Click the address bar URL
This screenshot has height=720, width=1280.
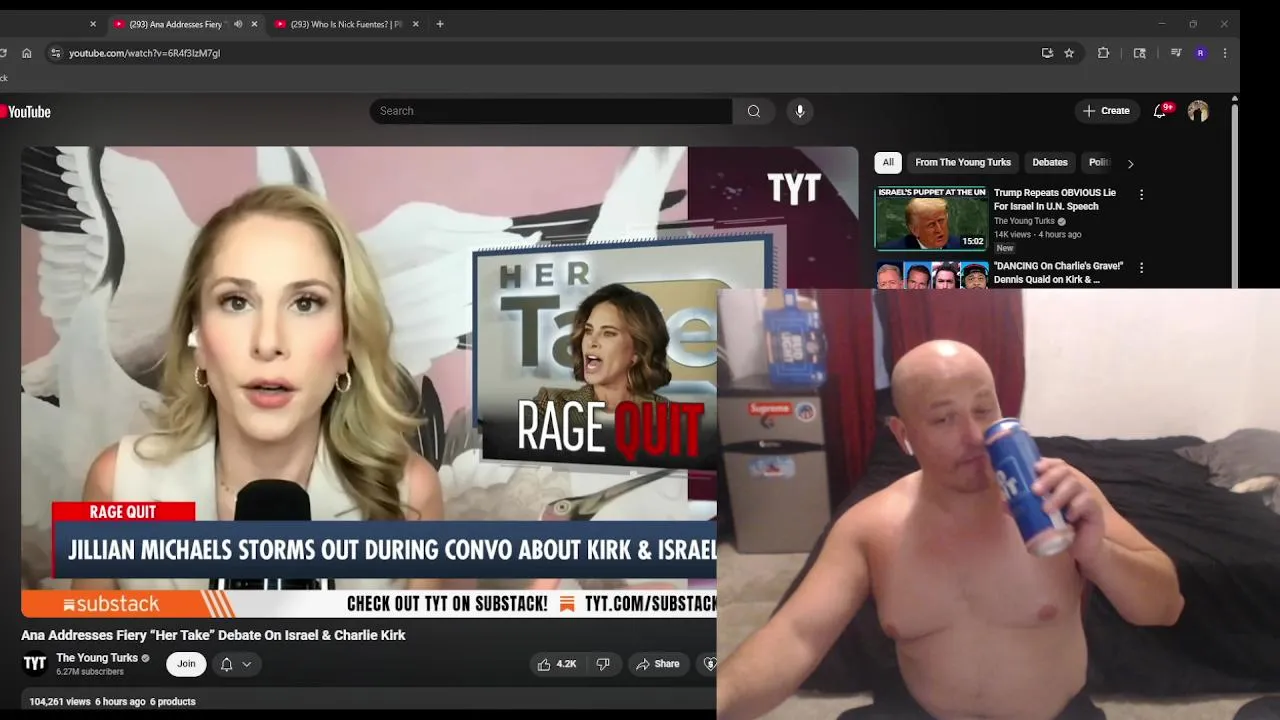point(145,53)
